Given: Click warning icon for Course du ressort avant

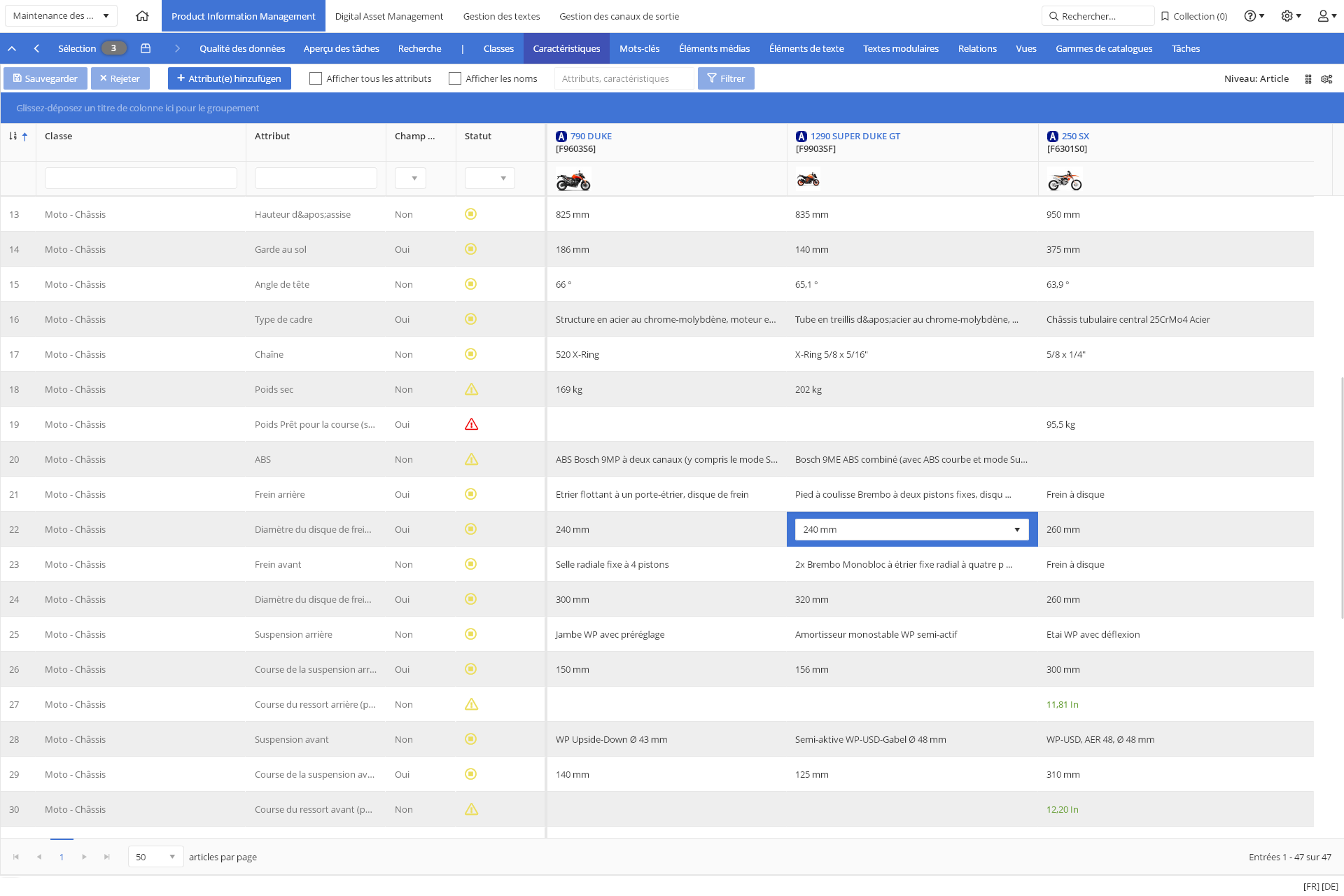Looking at the screenshot, I should (x=472, y=809).
